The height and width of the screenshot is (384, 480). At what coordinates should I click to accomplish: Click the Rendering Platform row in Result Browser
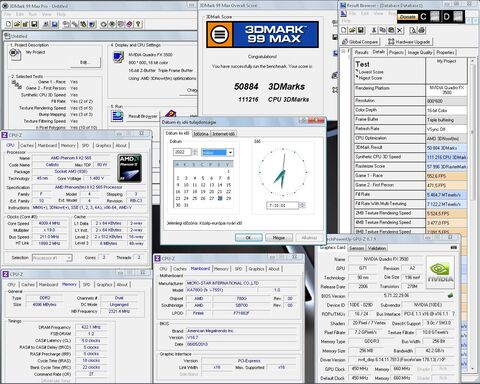pyautogui.click(x=411, y=90)
